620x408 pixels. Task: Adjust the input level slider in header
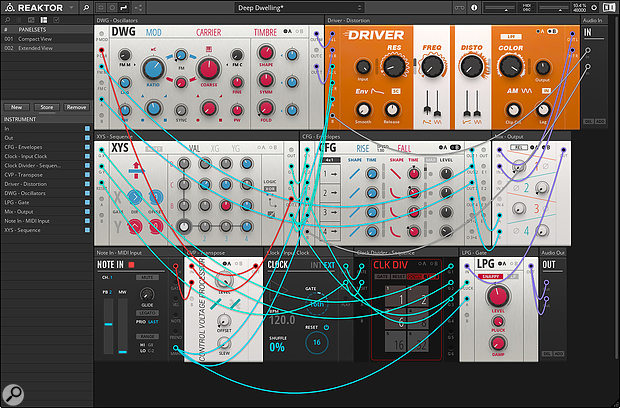501,8
